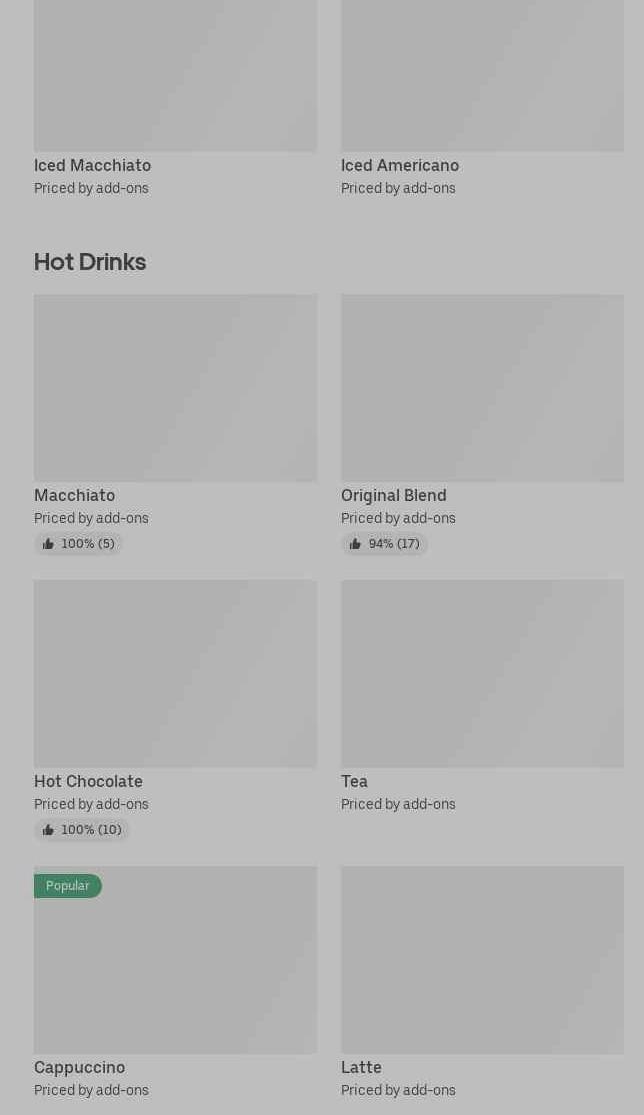The image size is (644, 1115).
Task: Click the Popular badge on Cappuccino
Action: coord(68,886)
